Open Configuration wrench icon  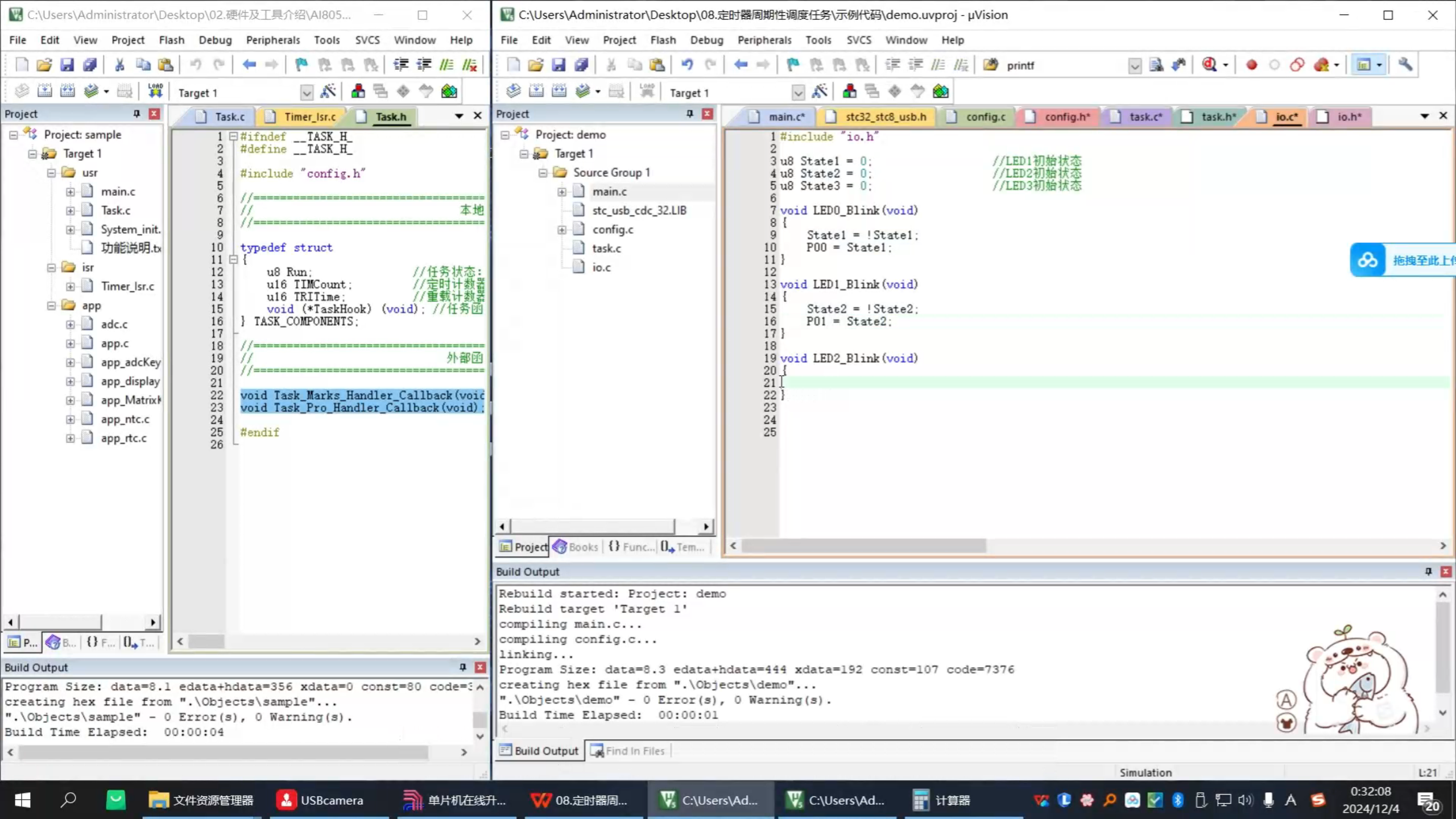[x=1405, y=65]
